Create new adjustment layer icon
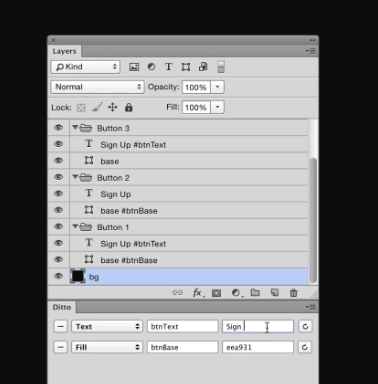This screenshot has height=384, width=378. click(236, 293)
